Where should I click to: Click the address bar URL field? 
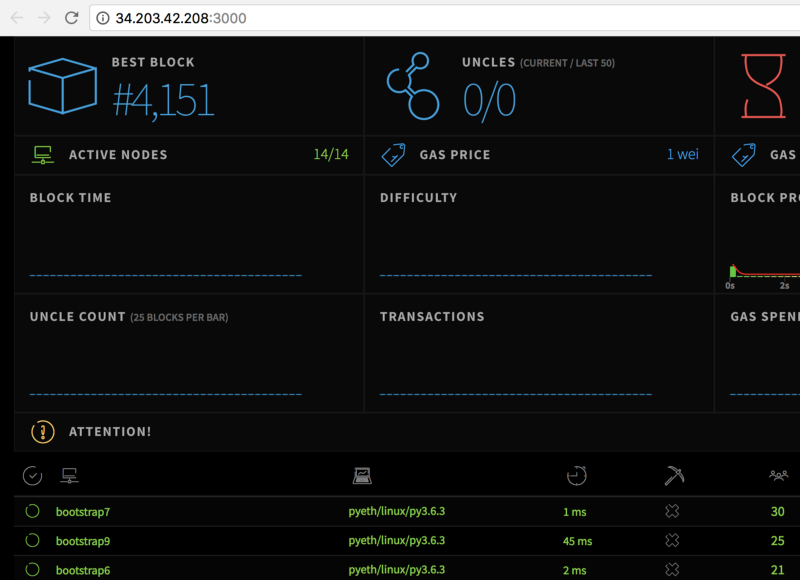[x=400, y=18]
